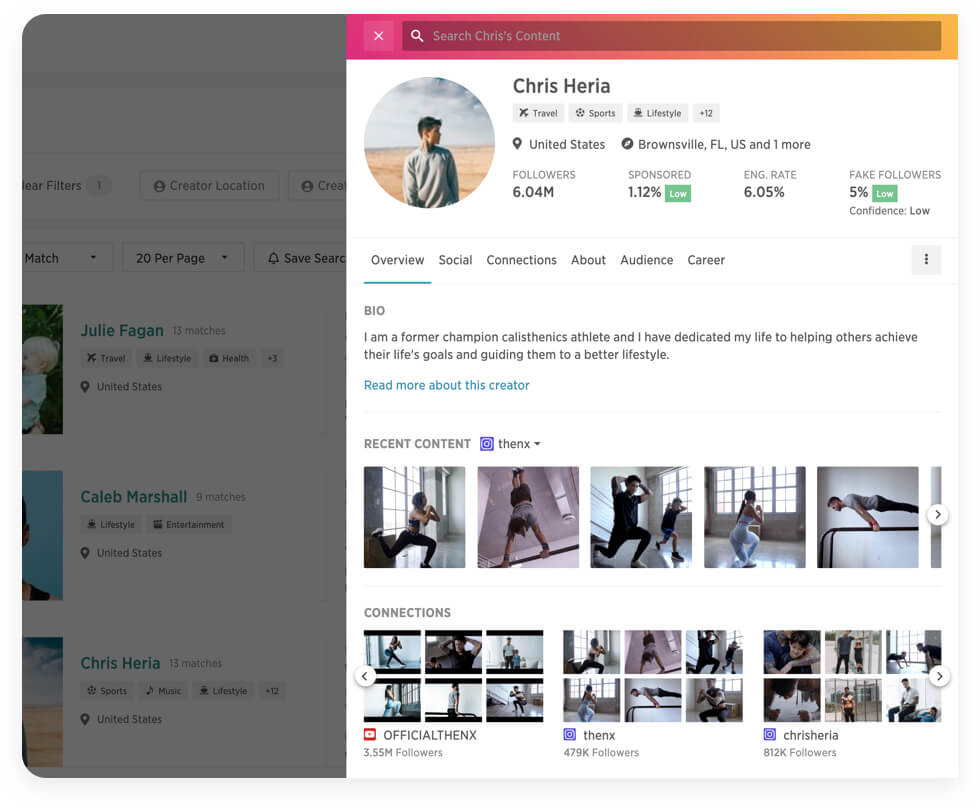Click the Instagram icon beside thenx connection
The image size is (980, 808).
pyautogui.click(x=569, y=734)
